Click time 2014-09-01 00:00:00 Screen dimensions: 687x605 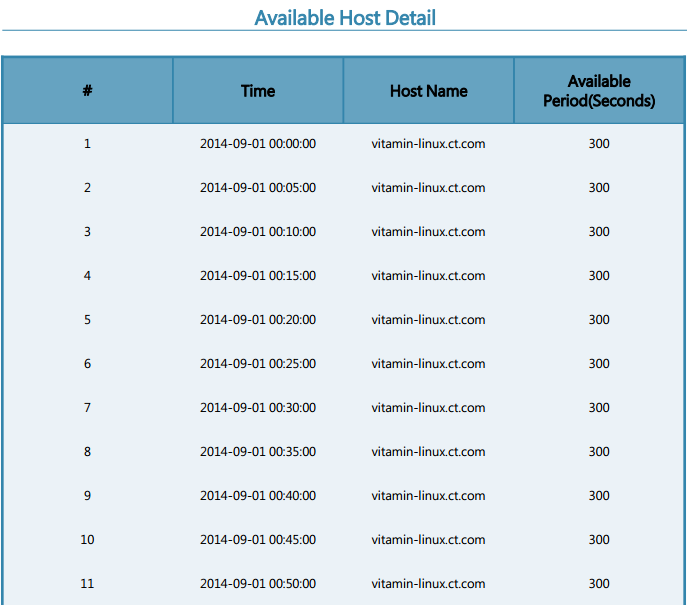tap(258, 144)
